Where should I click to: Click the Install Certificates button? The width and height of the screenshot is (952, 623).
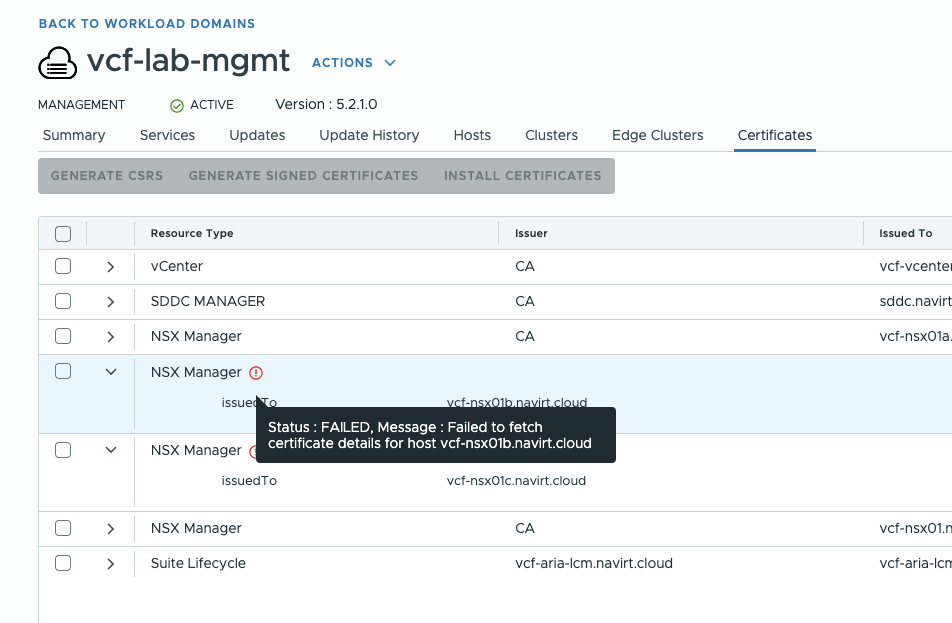click(x=523, y=176)
